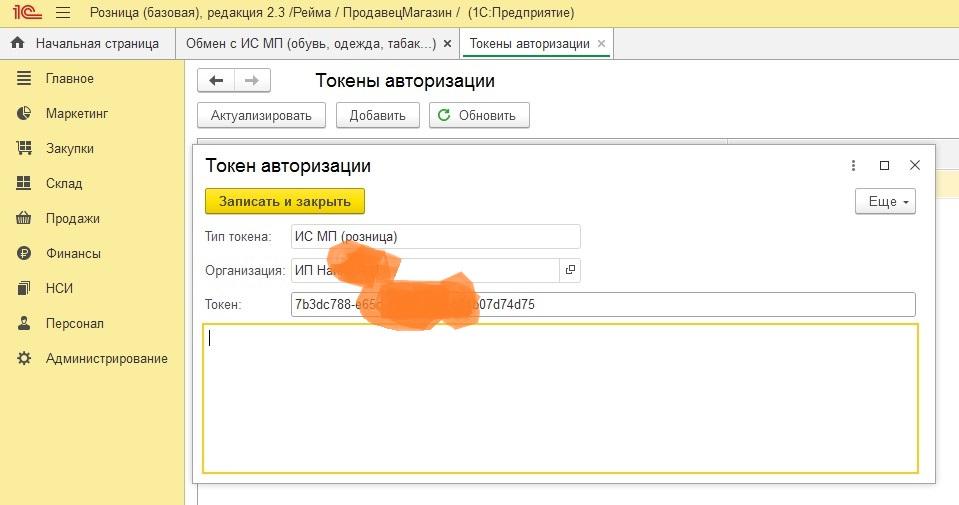Open organization record via field's open icon
This screenshot has height=505, width=959.
click(570, 270)
